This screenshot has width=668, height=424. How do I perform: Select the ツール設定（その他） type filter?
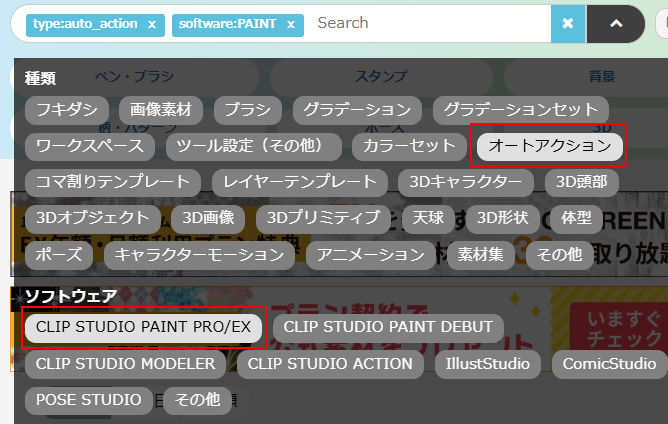point(254,146)
